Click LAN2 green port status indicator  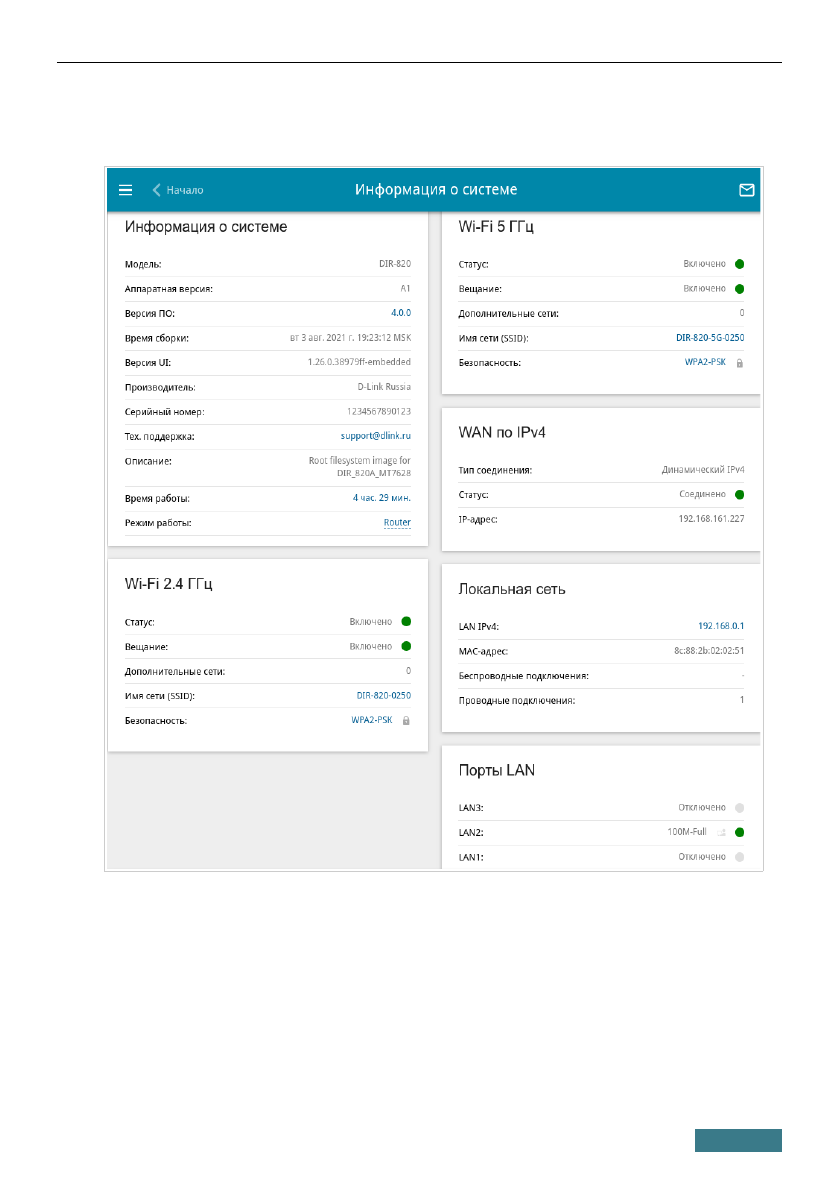pos(740,832)
